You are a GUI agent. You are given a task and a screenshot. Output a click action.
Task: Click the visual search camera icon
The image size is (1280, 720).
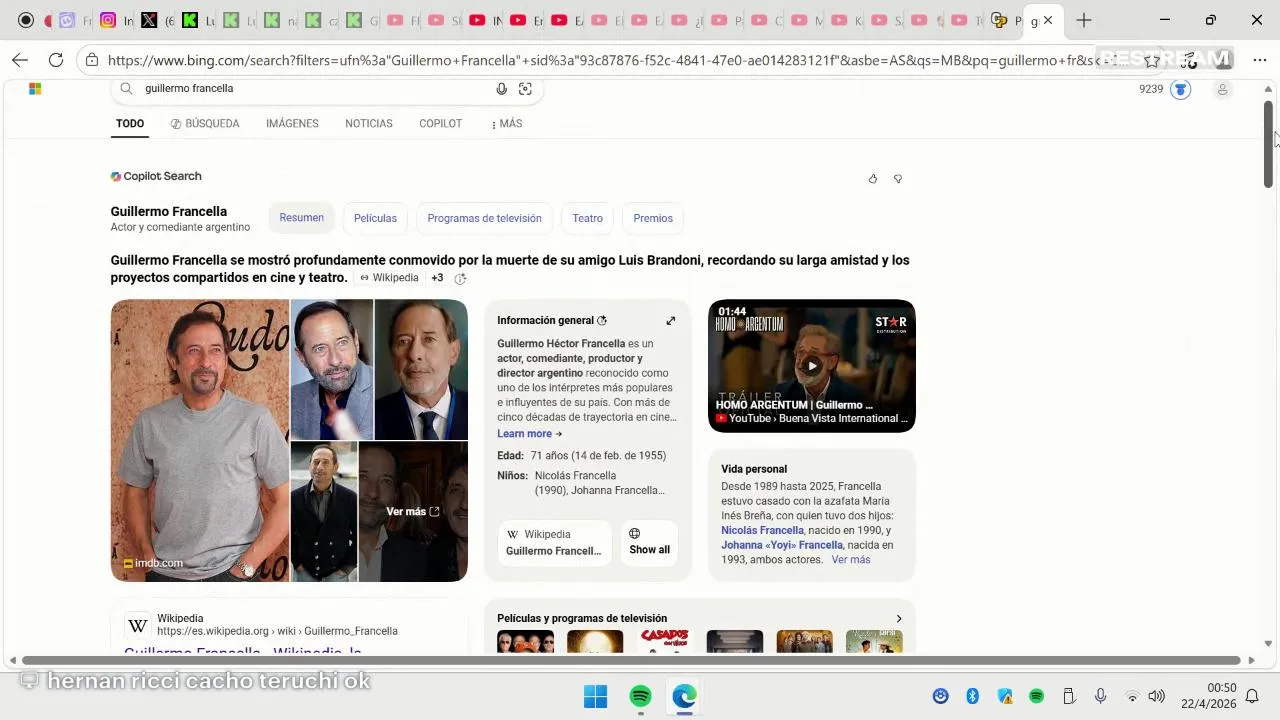coord(525,89)
